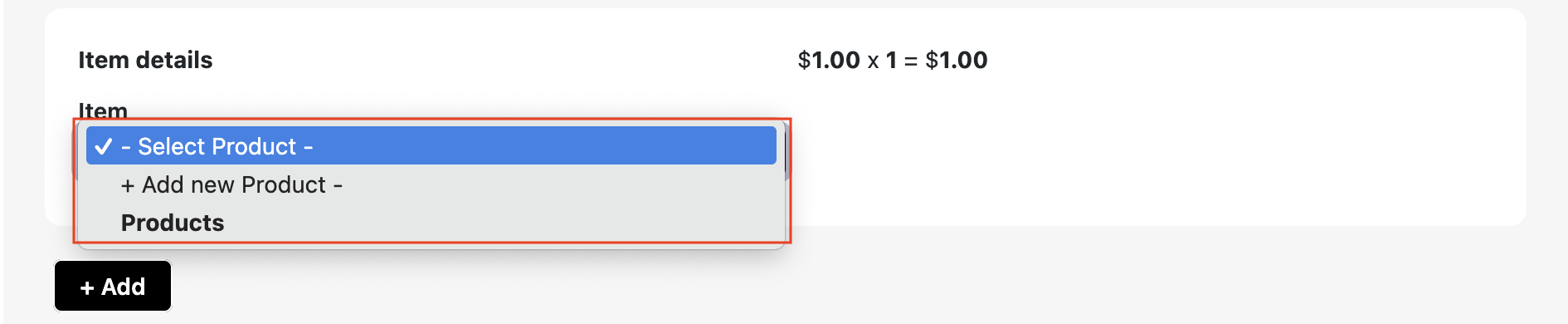This screenshot has width=1568, height=324.
Task: Select the "- Select Product -" option
Action: point(431,146)
